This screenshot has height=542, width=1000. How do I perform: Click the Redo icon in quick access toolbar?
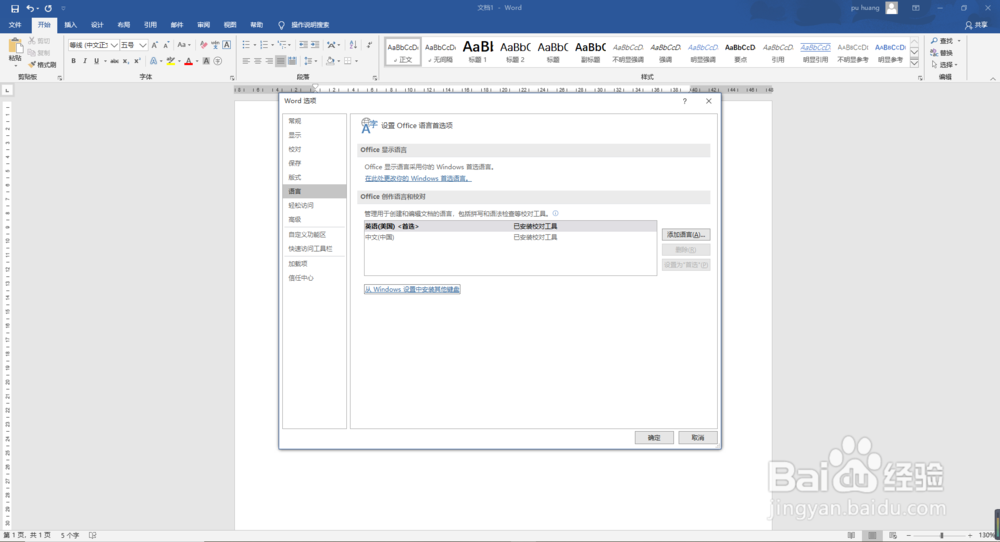[48, 8]
